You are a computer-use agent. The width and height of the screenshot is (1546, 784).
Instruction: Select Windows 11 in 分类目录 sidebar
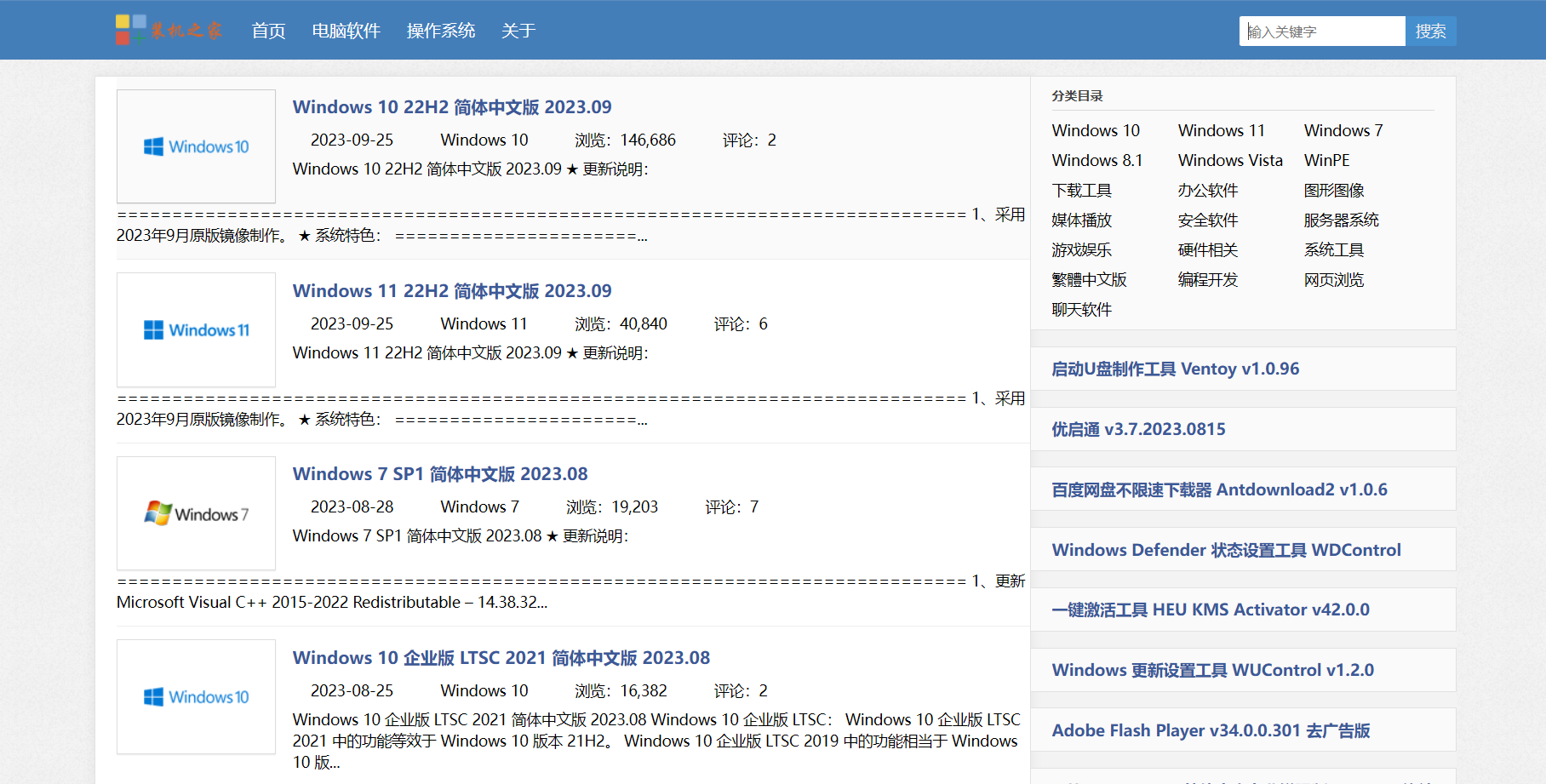1222,130
